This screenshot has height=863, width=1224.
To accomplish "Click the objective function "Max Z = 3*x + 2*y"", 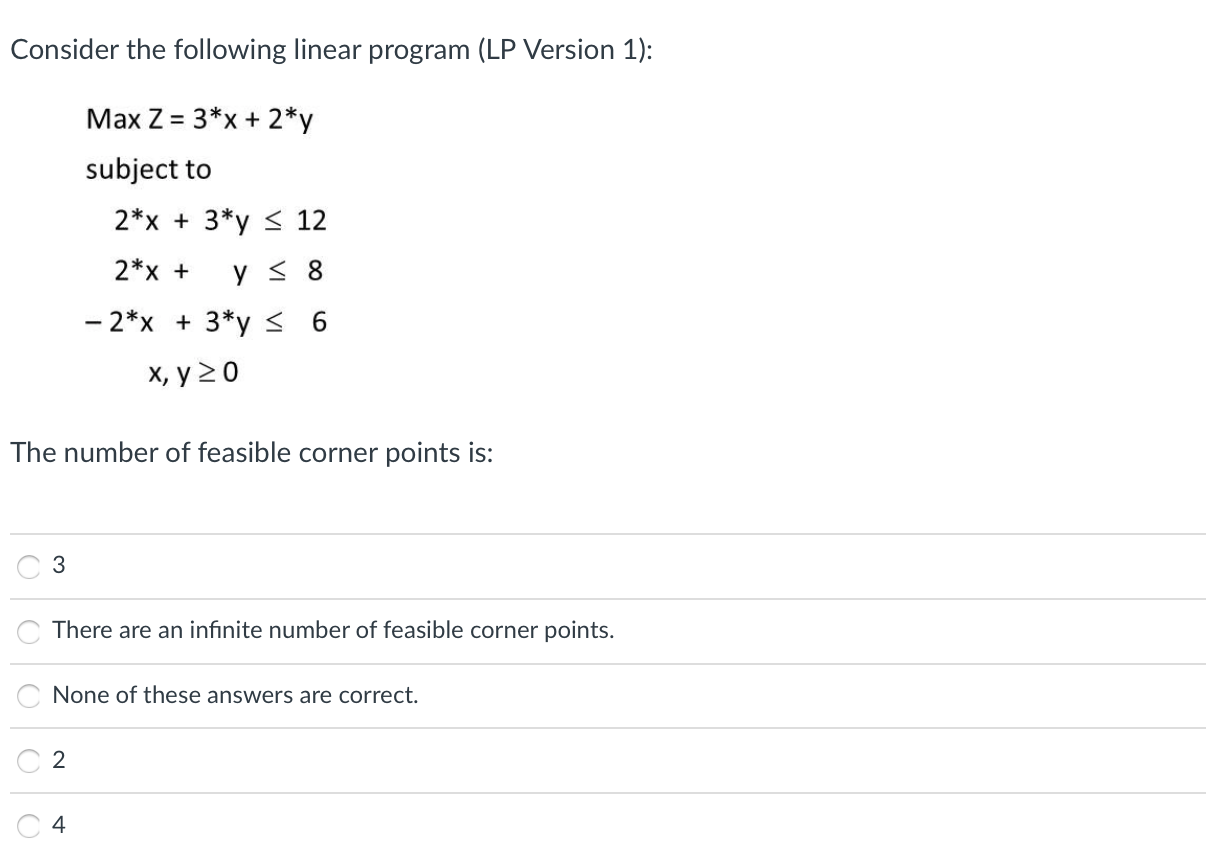I will (x=199, y=119).
